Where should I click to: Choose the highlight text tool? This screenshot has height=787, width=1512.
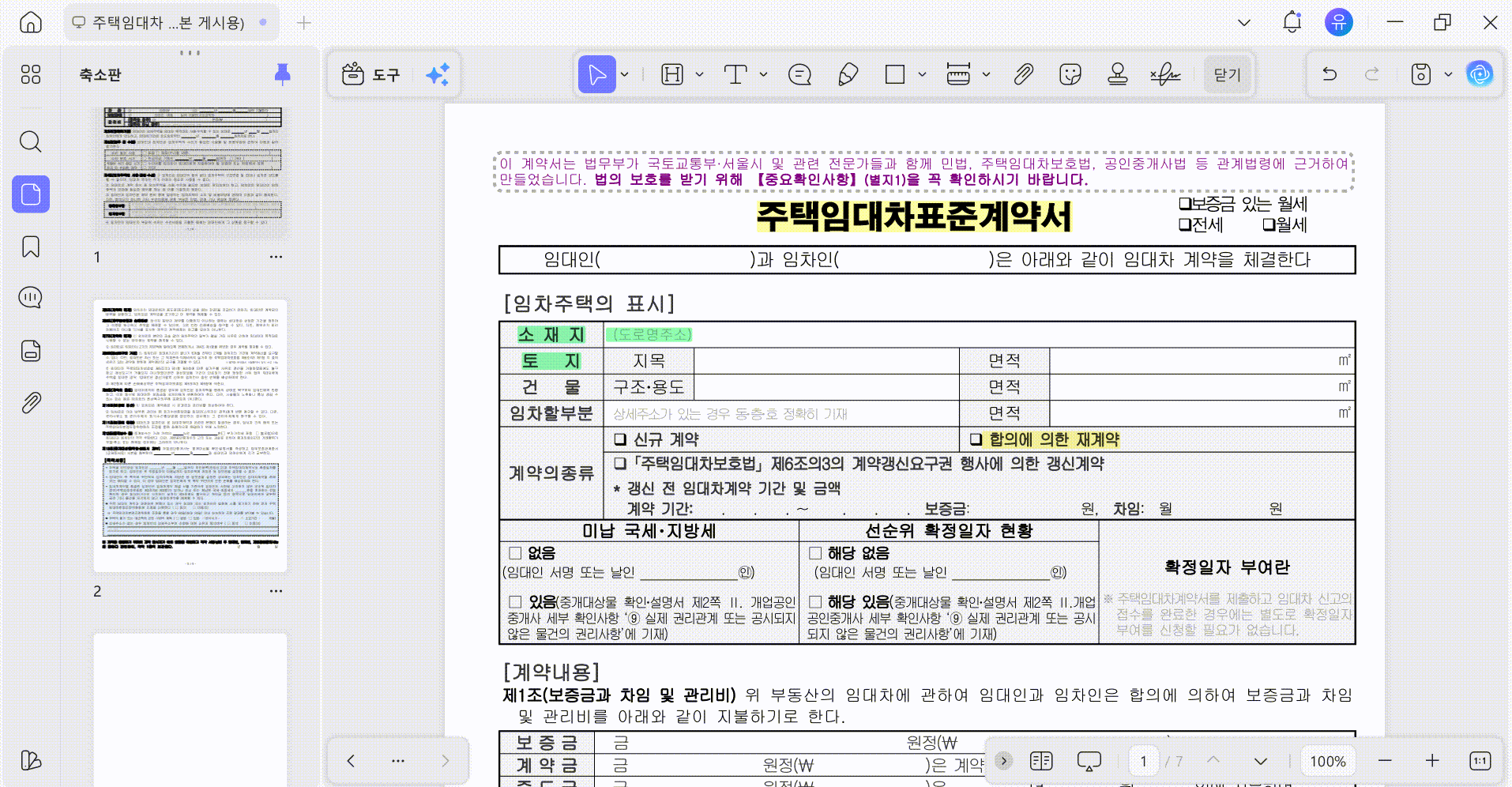(x=672, y=74)
